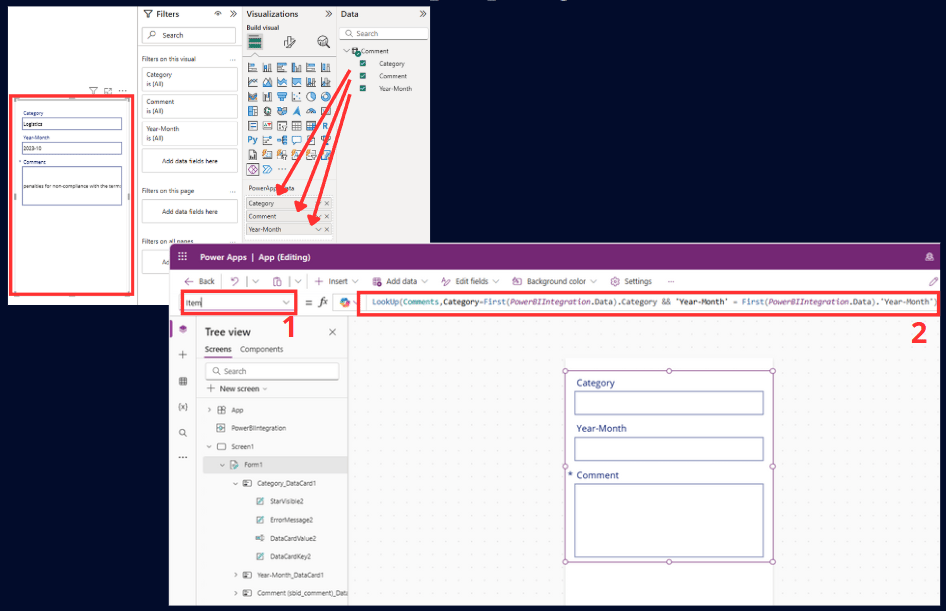946x611 pixels.
Task: Expand the Year-Month_DataCard1 node
Action: point(235,575)
